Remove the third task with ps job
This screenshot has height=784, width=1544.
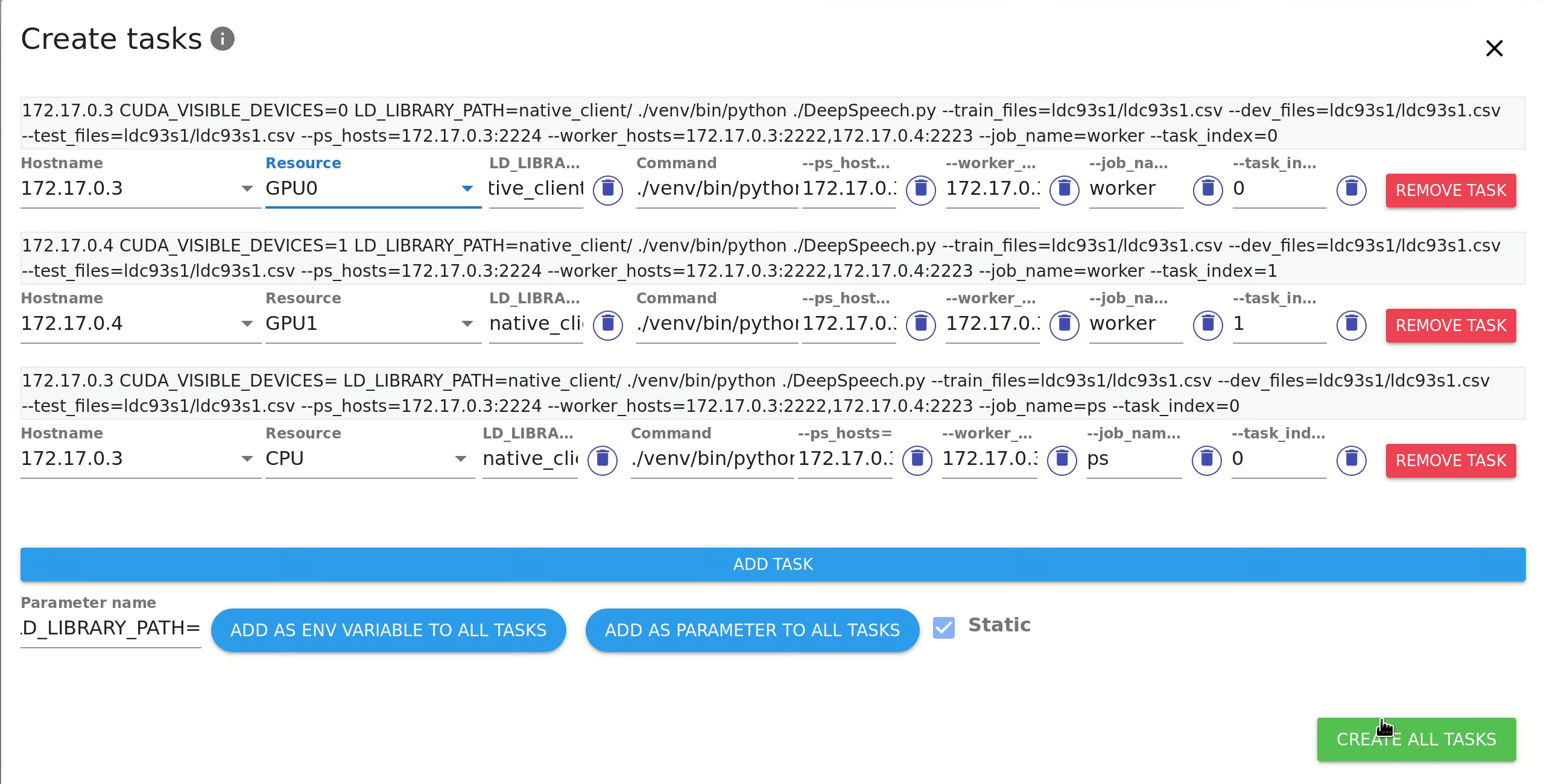1450,461
